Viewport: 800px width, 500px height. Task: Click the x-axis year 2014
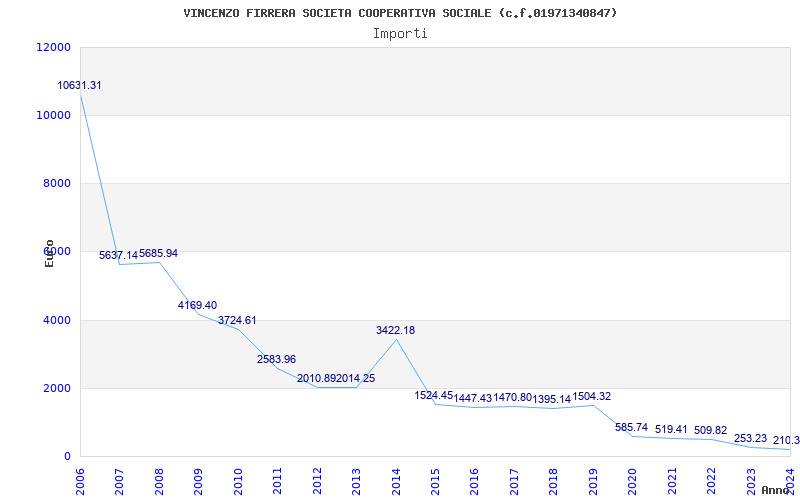click(x=396, y=482)
